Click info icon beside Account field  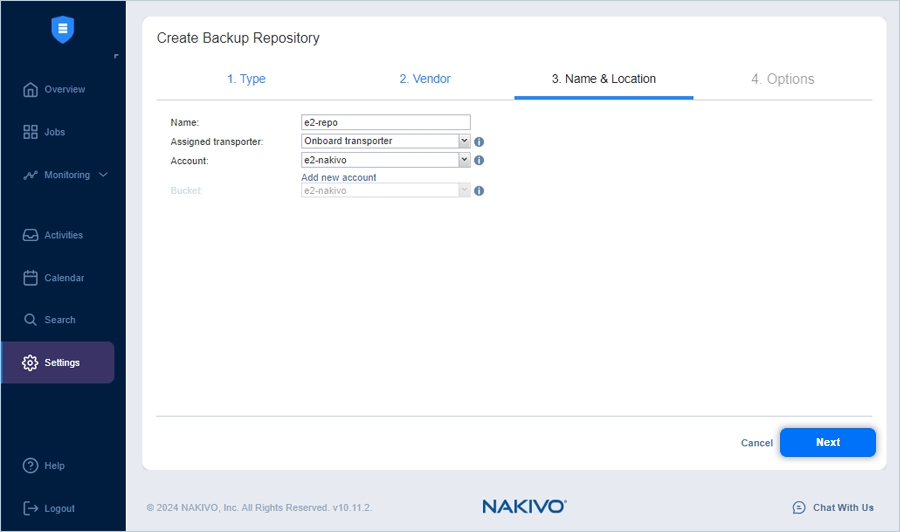click(x=479, y=161)
